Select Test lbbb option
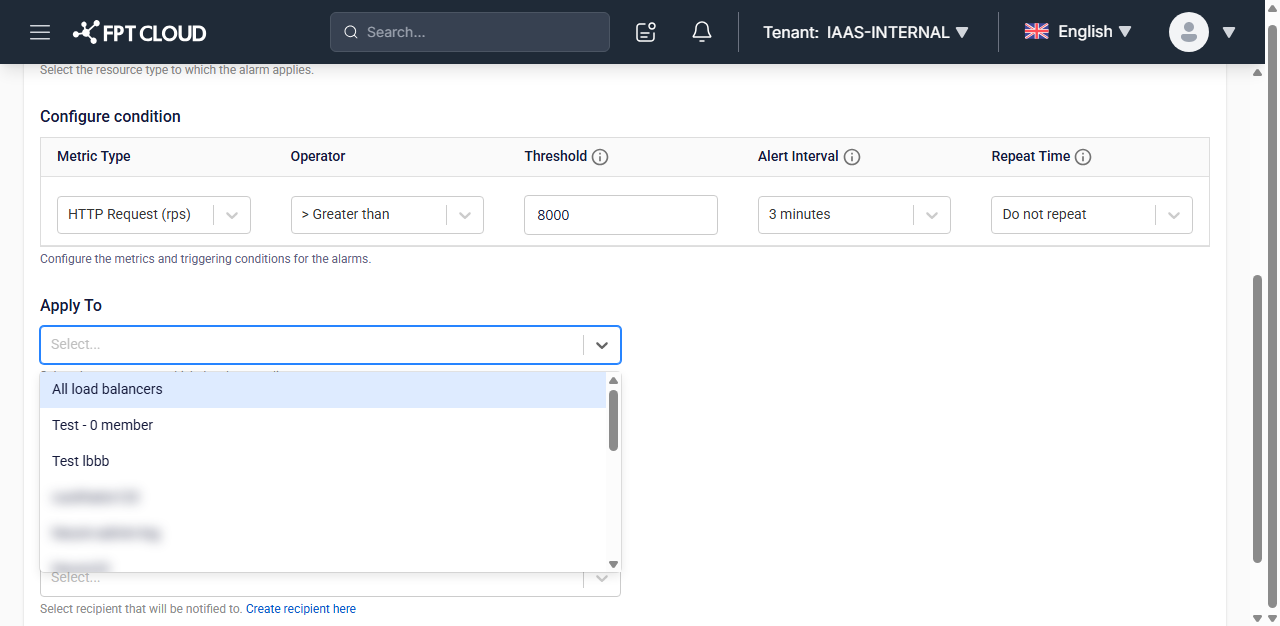This screenshot has height=626, width=1280. point(323,461)
